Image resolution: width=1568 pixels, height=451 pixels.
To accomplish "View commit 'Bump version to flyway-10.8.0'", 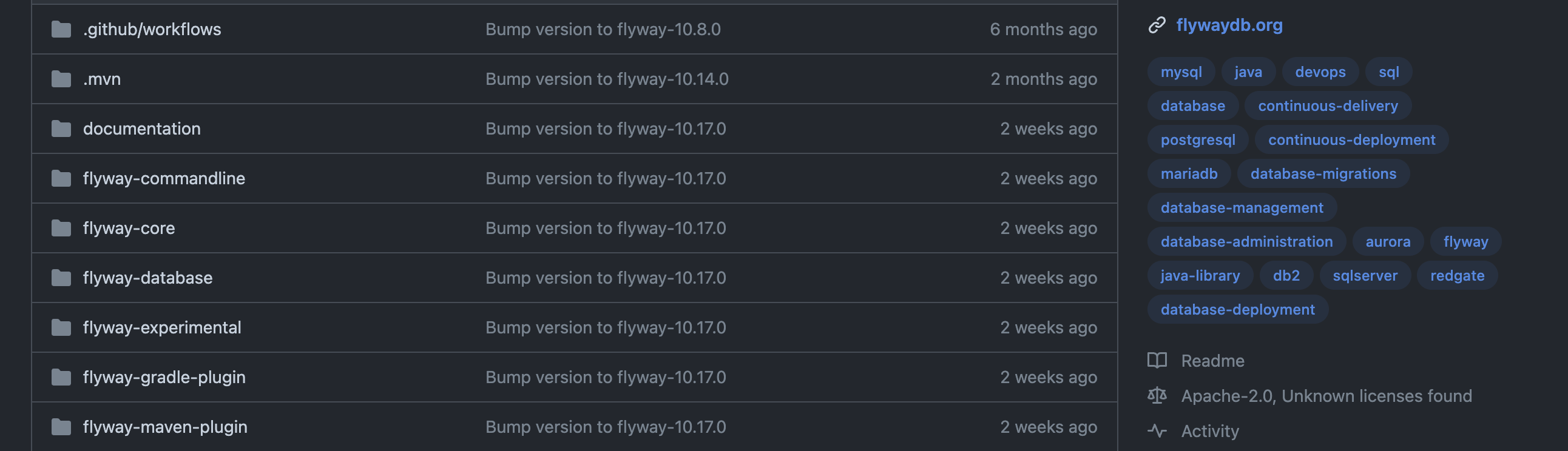I will point(603,29).
